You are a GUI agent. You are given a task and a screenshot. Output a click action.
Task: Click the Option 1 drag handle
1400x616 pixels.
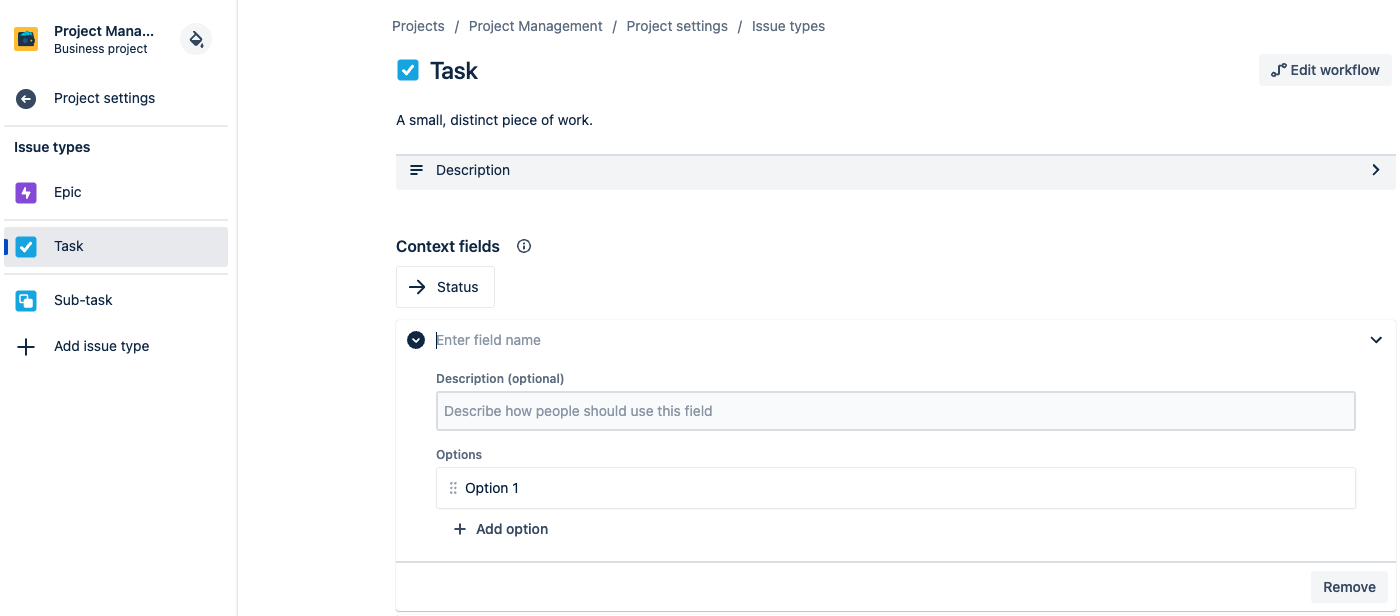click(x=452, y=488)
